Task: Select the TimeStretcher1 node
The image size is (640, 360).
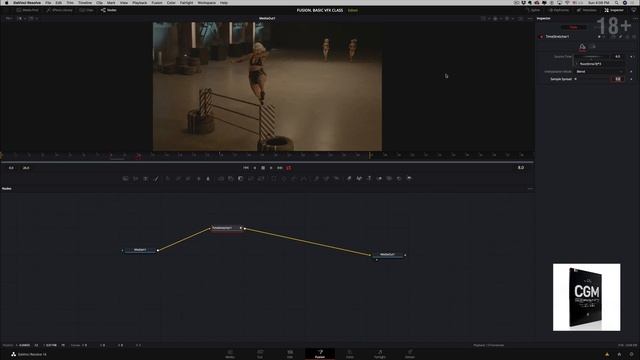Action: click(226, 228)
